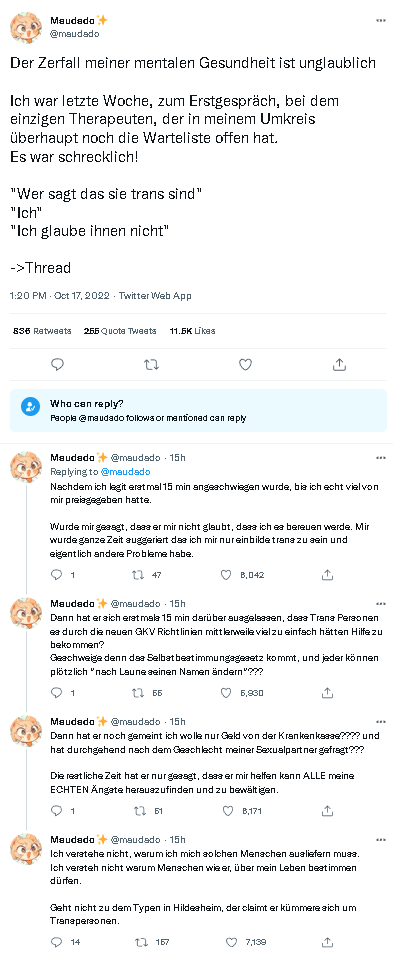Reply to the main tweet via speech bubble icon
This screenshot has height=955, width=393.
coord(57,364)
